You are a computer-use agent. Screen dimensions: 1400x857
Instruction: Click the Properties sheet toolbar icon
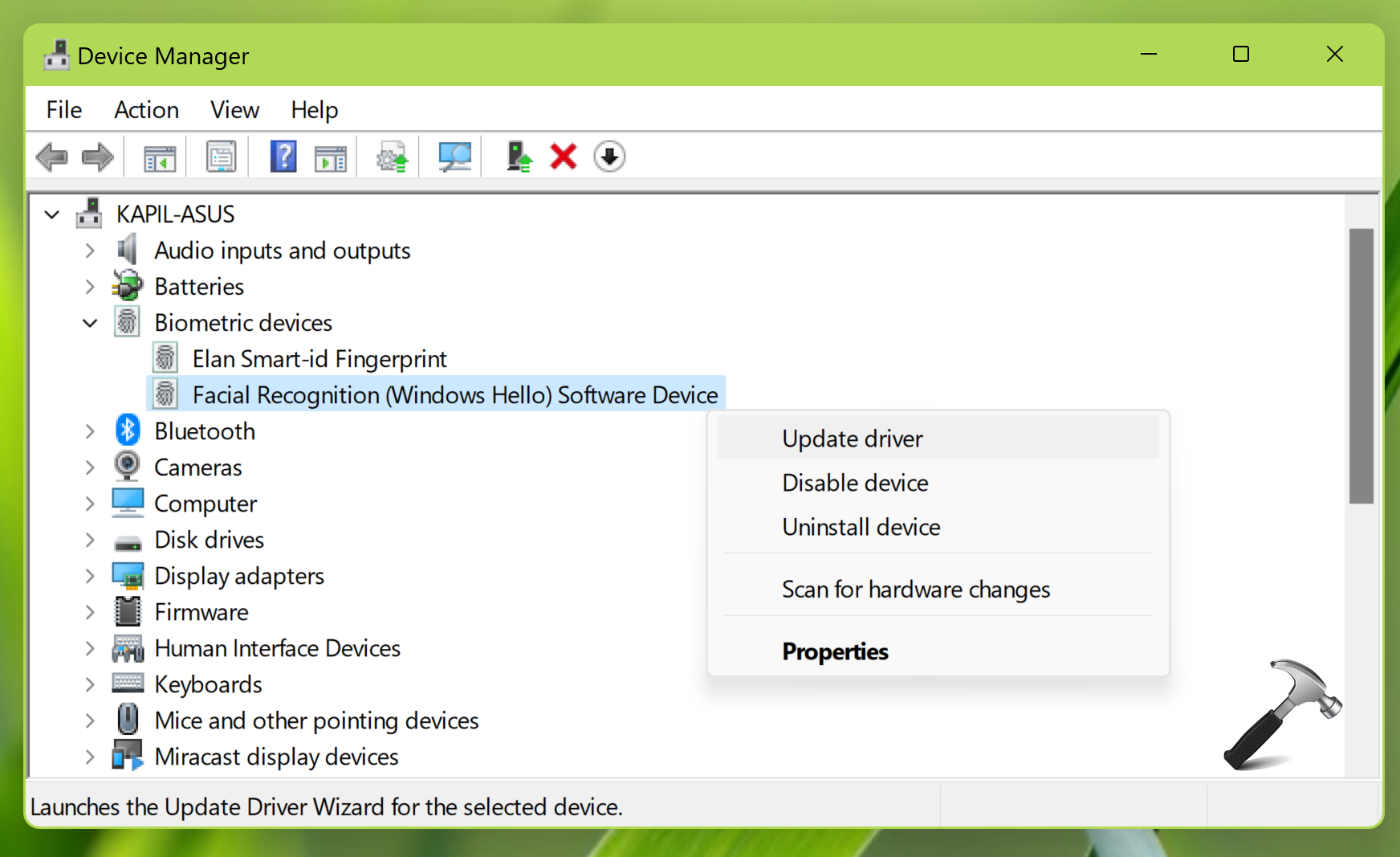point(221,157)
